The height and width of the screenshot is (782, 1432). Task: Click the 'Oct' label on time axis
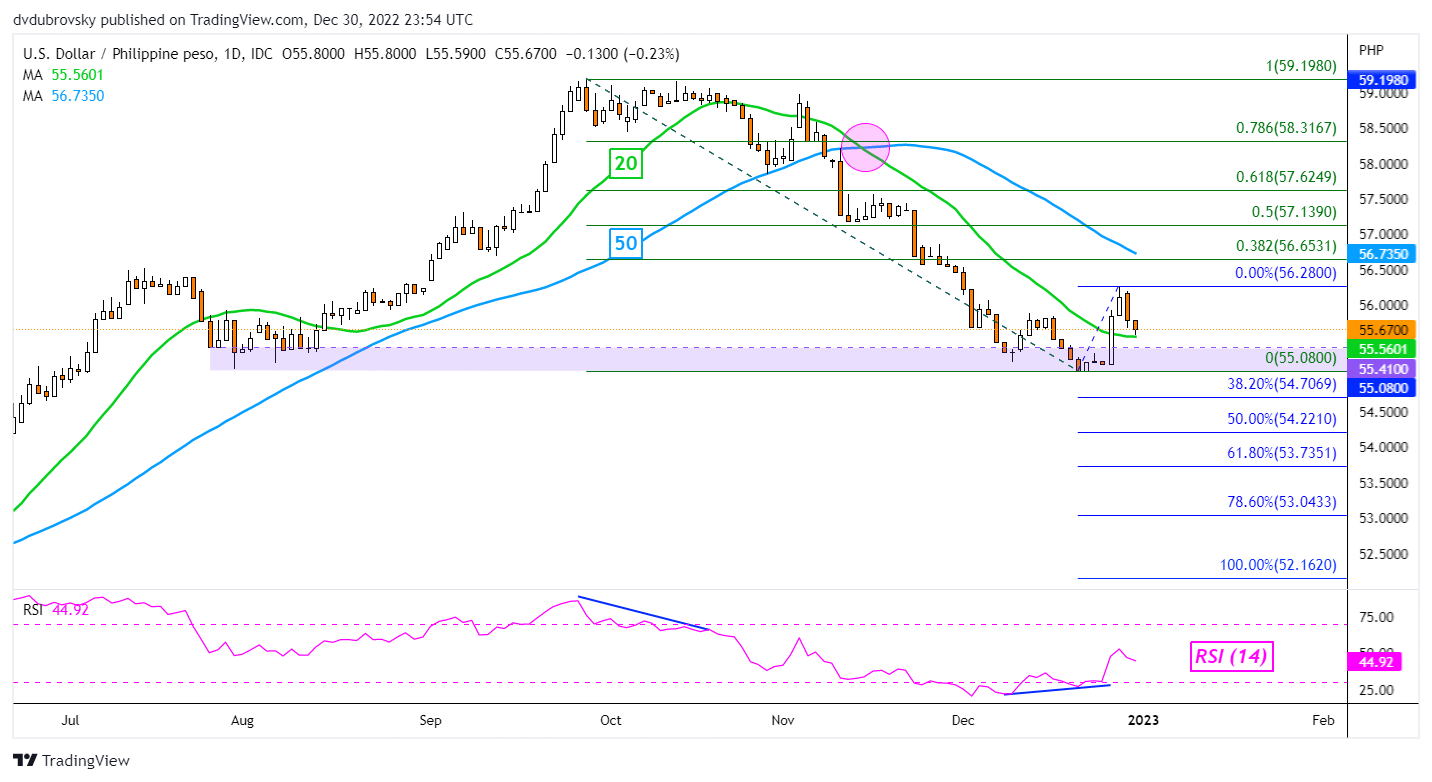(x=610, y=720)
